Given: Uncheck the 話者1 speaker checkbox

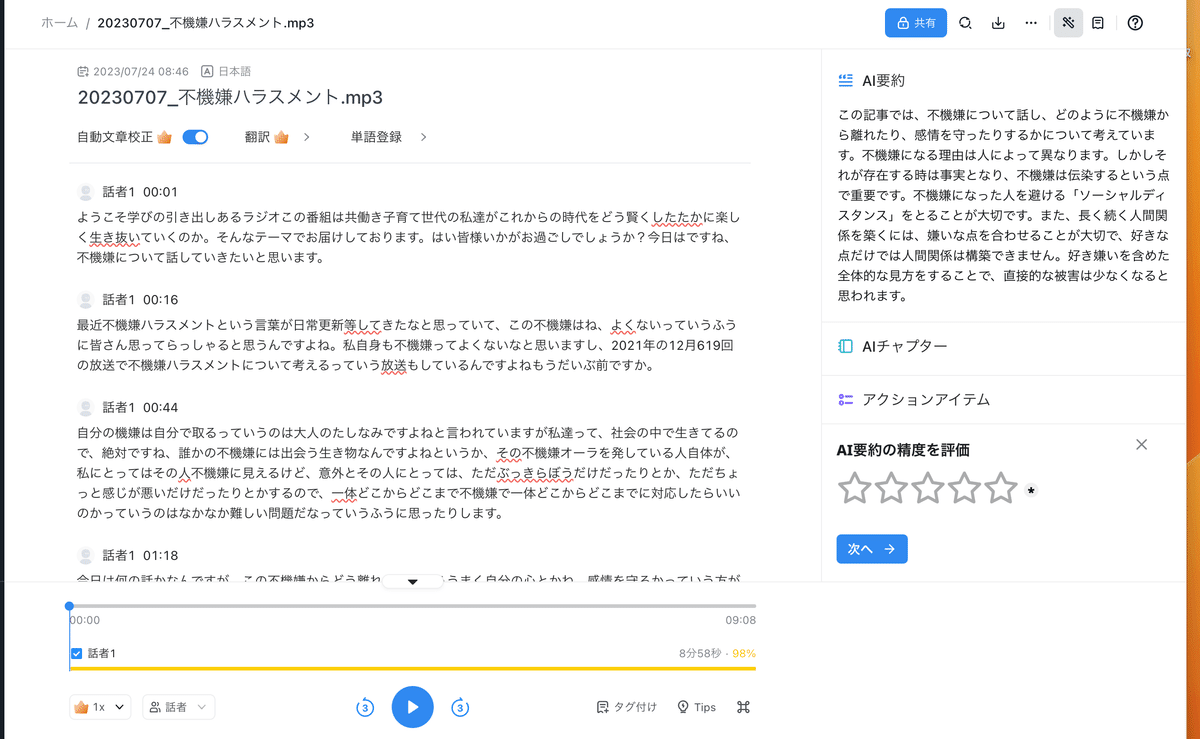Looking at the screenshot, I should [x=76, y=654].
